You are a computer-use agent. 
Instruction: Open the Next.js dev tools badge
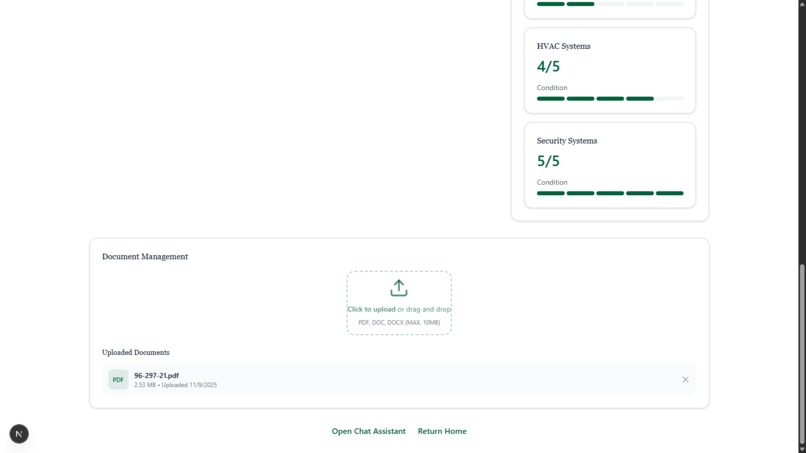(x=19, y=434)
